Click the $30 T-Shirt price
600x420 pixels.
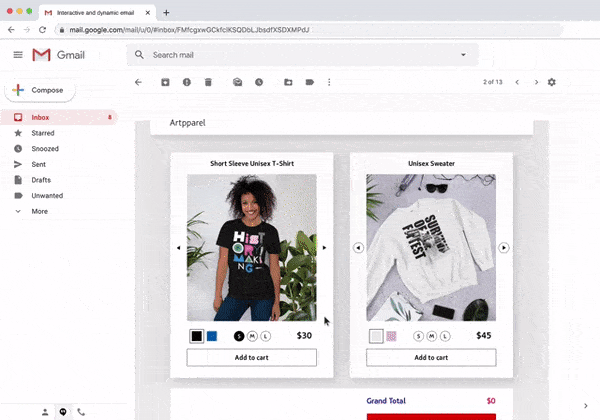click(304, 335)
